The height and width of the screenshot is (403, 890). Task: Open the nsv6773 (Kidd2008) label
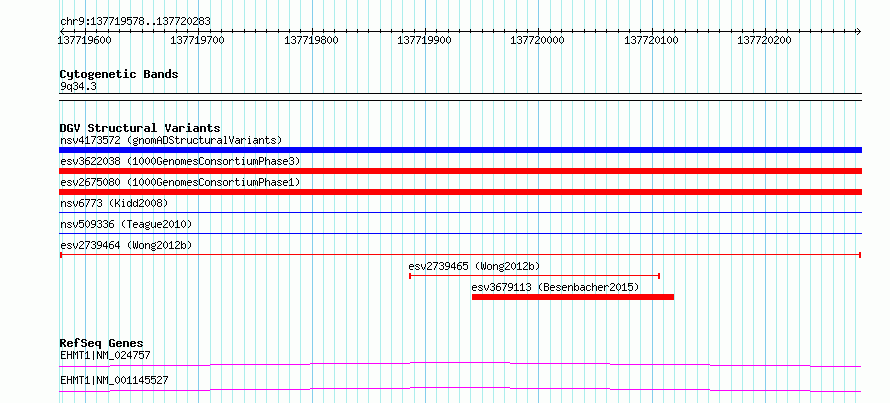pyautogui.click(x=114, y=203)
